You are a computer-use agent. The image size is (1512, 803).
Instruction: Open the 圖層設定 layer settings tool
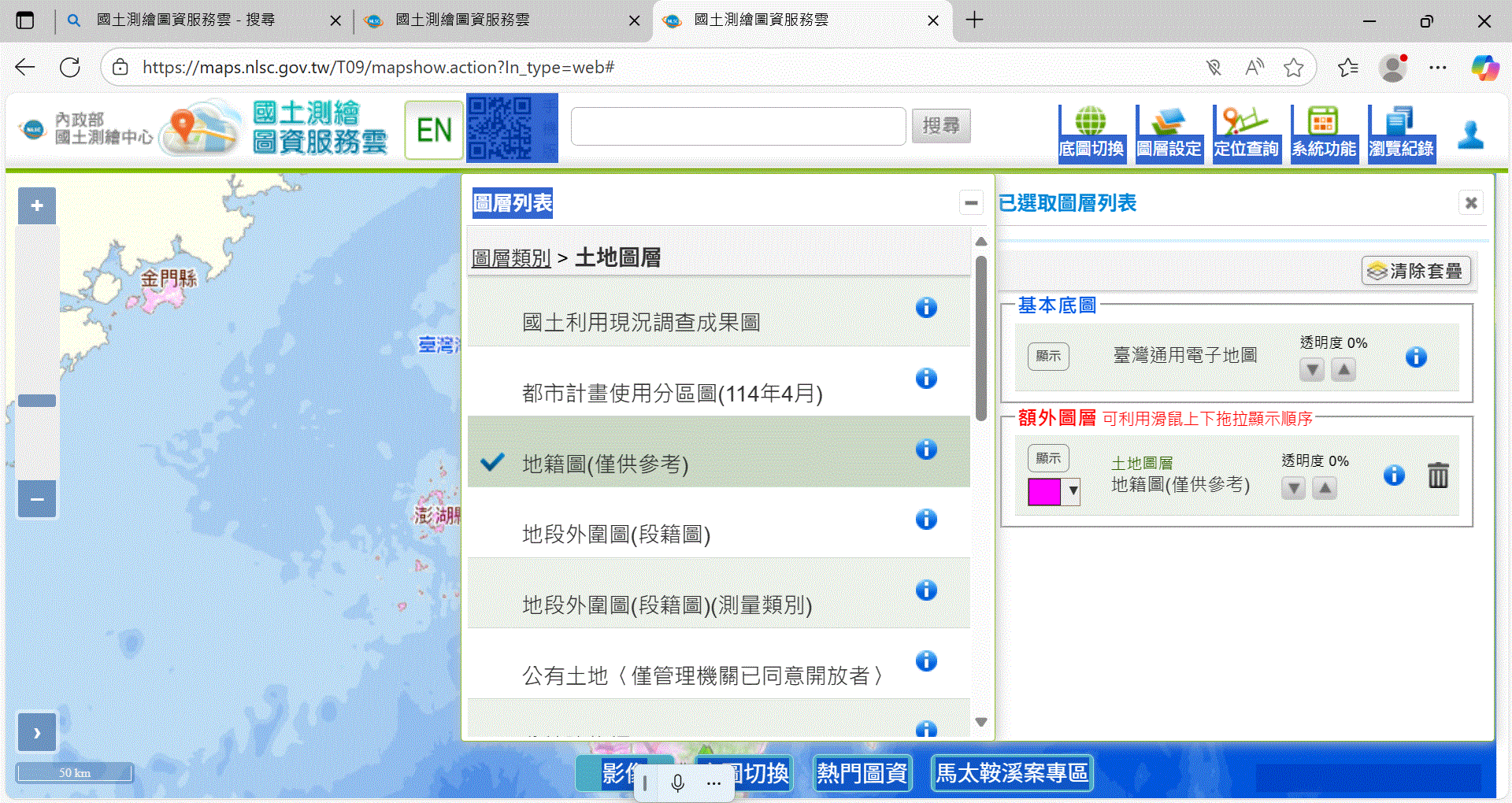pyautogui.click(x=1169, y=132)
